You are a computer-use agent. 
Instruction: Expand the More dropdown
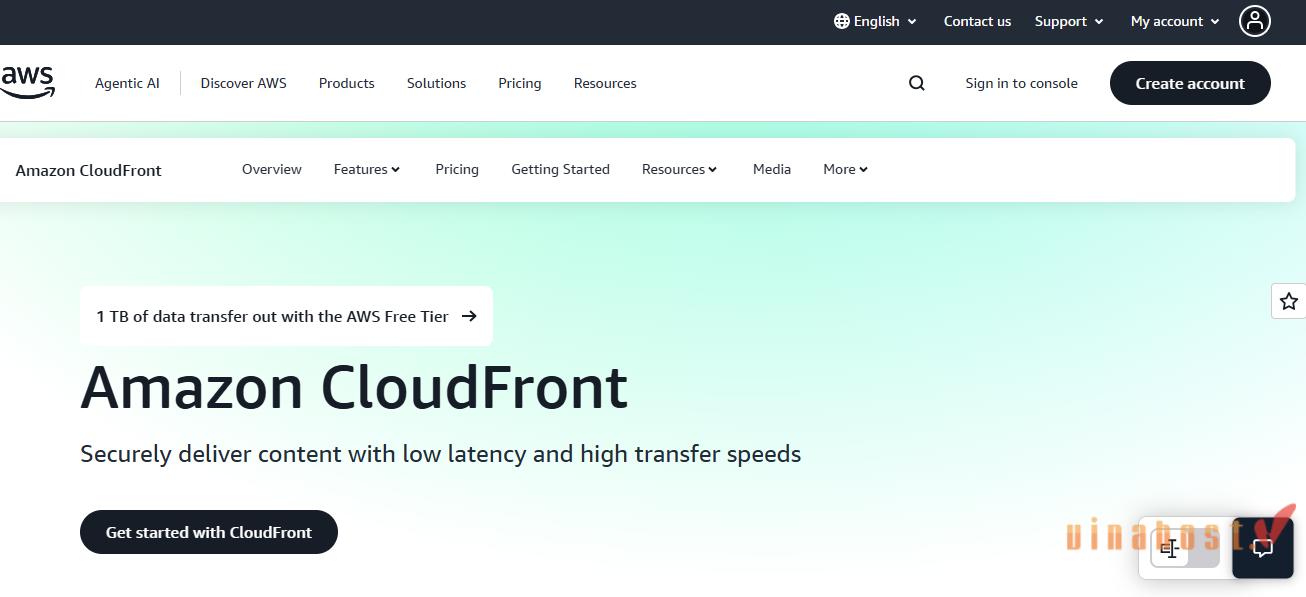click(x=846, y=170)
